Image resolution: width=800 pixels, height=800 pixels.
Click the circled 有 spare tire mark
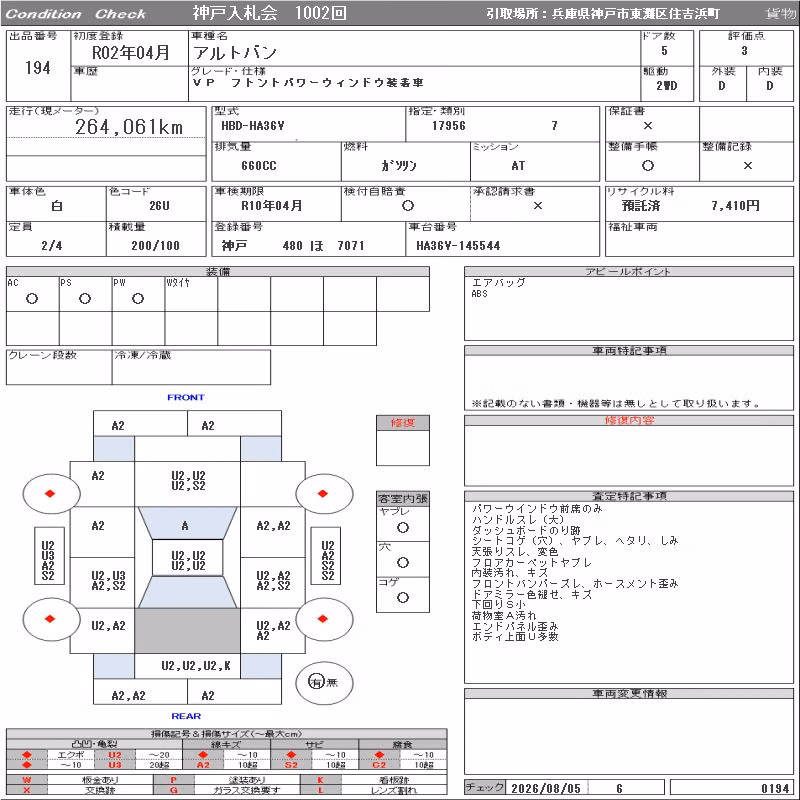tap(316, 682)
